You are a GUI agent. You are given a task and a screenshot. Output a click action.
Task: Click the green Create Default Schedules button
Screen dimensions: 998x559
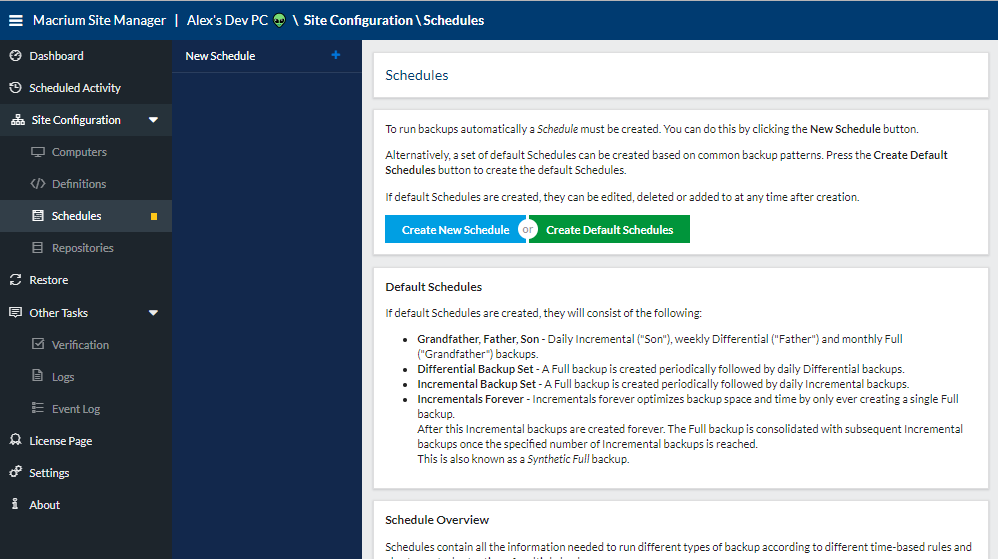coord(610,229)
